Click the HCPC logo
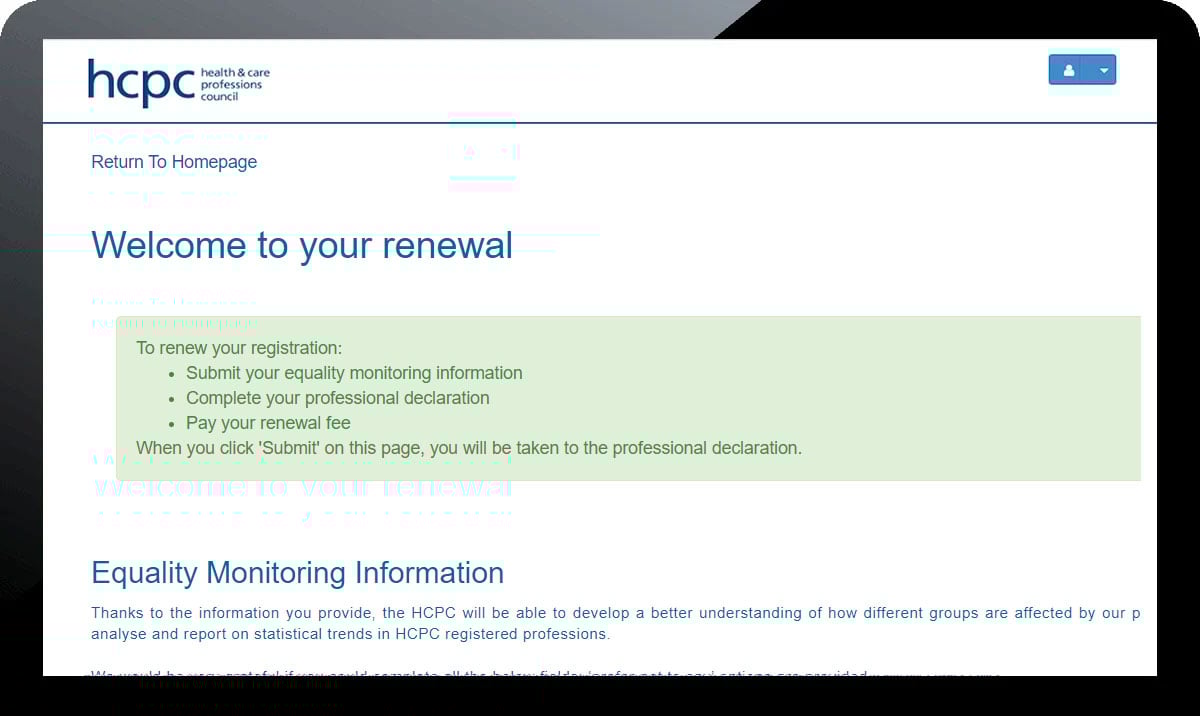The width and height of the screenshot is (1200, 716). [x=179, y=82]
